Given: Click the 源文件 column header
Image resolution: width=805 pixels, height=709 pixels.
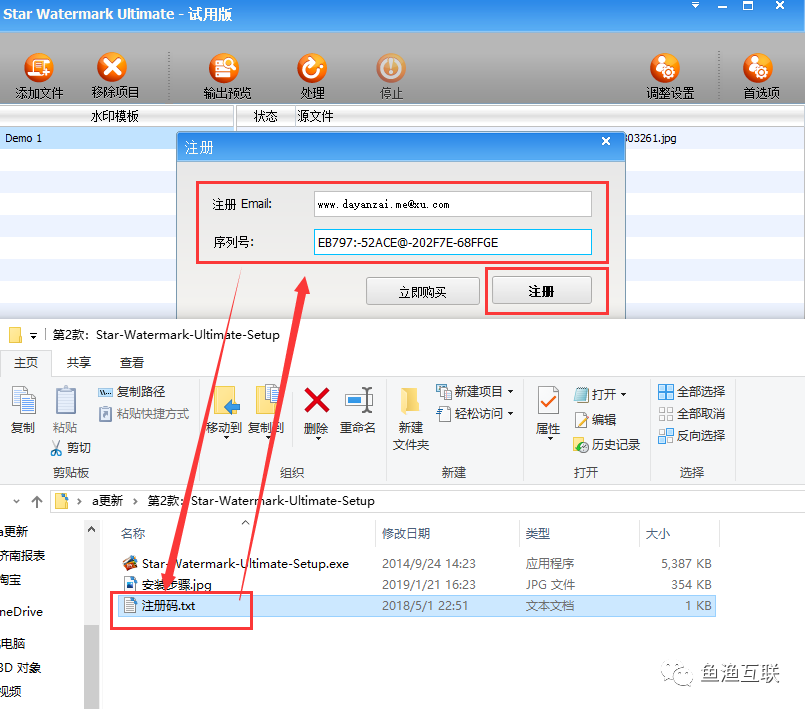Looking at the screenshot, I should click(x=315, y=116).
